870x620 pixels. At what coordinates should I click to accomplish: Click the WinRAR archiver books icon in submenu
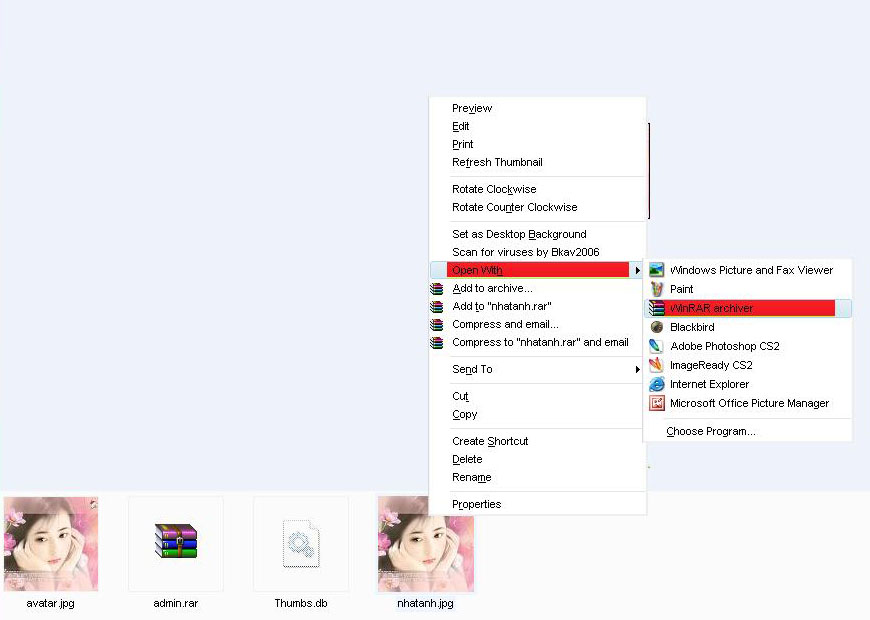coord(656,308)
